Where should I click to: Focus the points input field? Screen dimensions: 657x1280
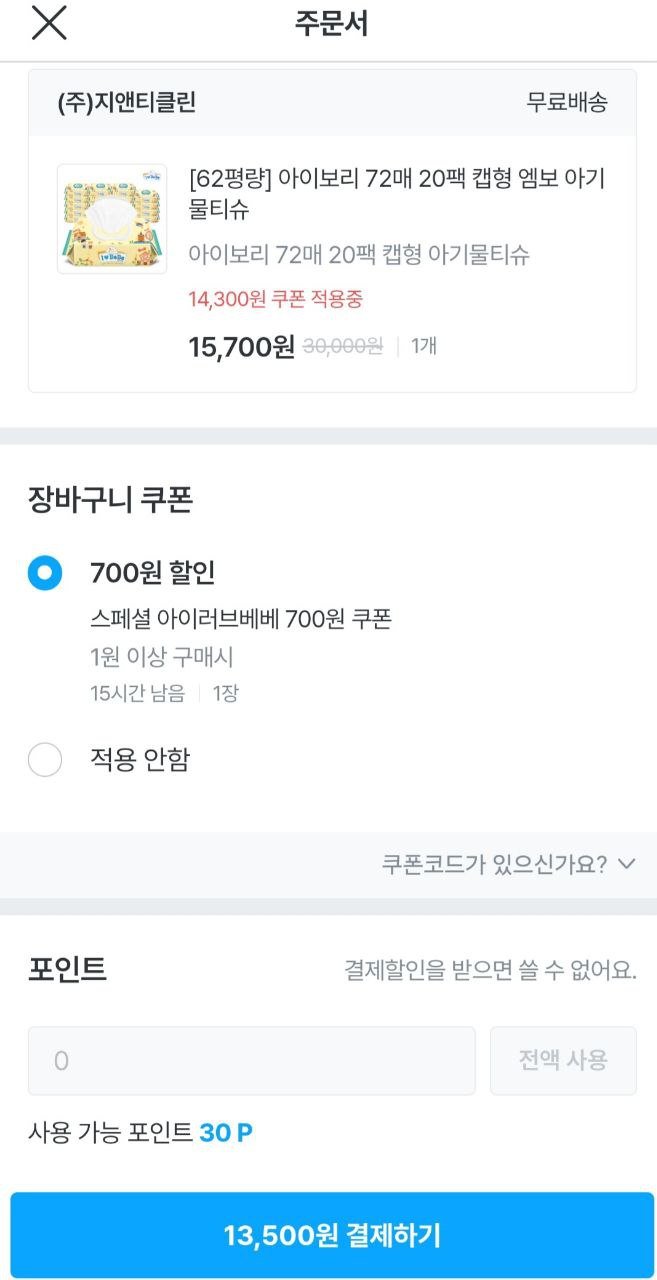pos(251,1060)
